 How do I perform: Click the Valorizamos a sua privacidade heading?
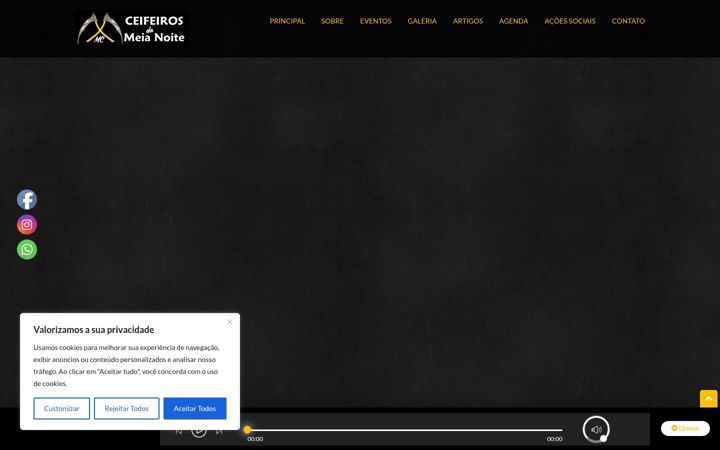click(x=94, y=330)
